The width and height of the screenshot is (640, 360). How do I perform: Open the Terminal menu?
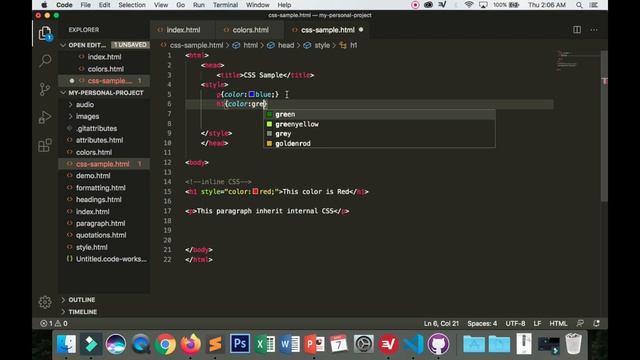(x=225, y=5)
